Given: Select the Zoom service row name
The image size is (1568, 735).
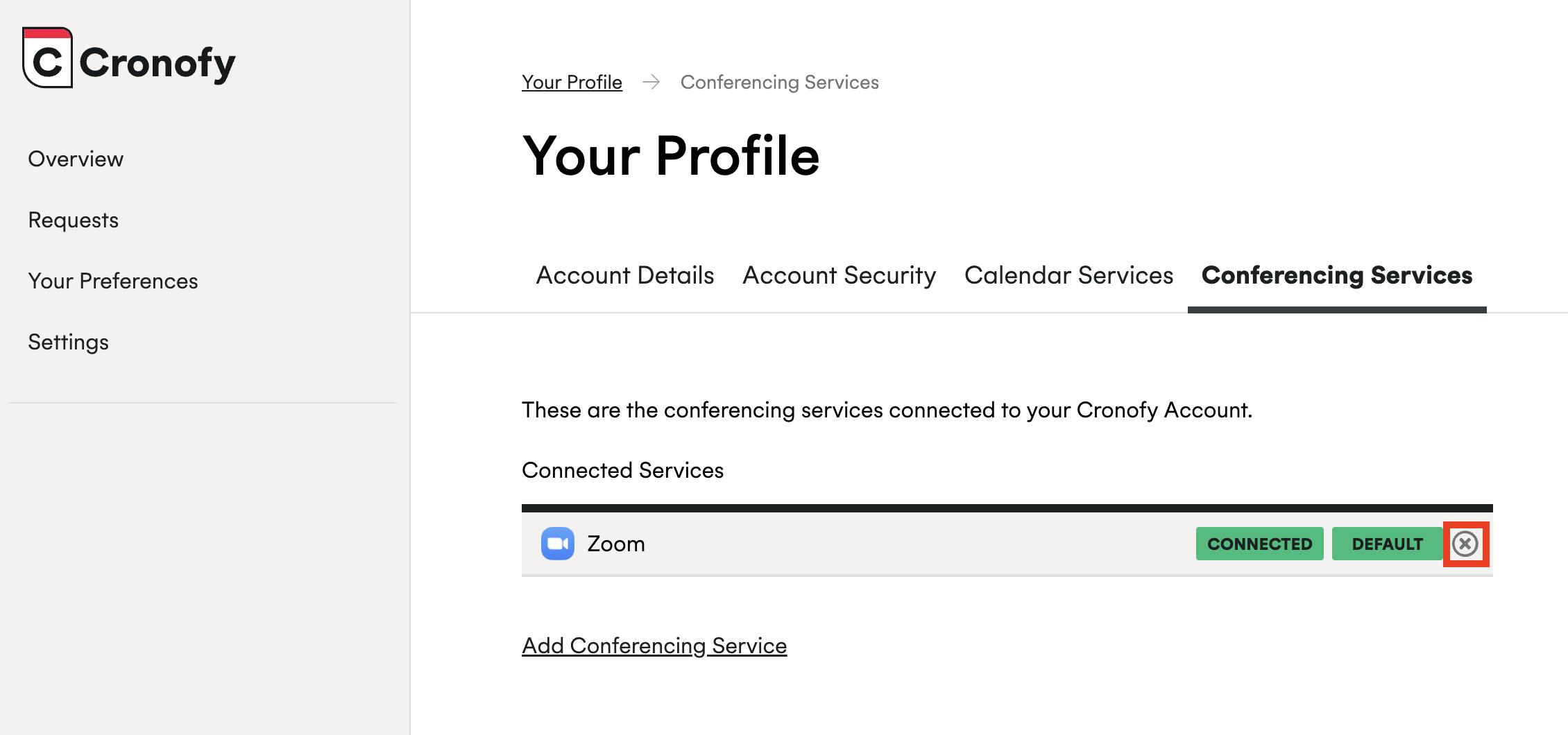Looking at the screenshot, I should click(x=616, y=544).
